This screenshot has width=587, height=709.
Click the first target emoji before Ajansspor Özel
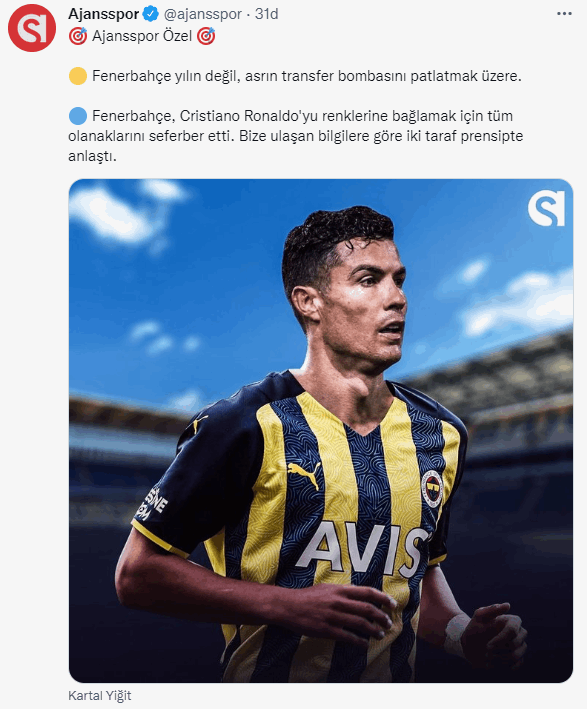pos(78,36)
